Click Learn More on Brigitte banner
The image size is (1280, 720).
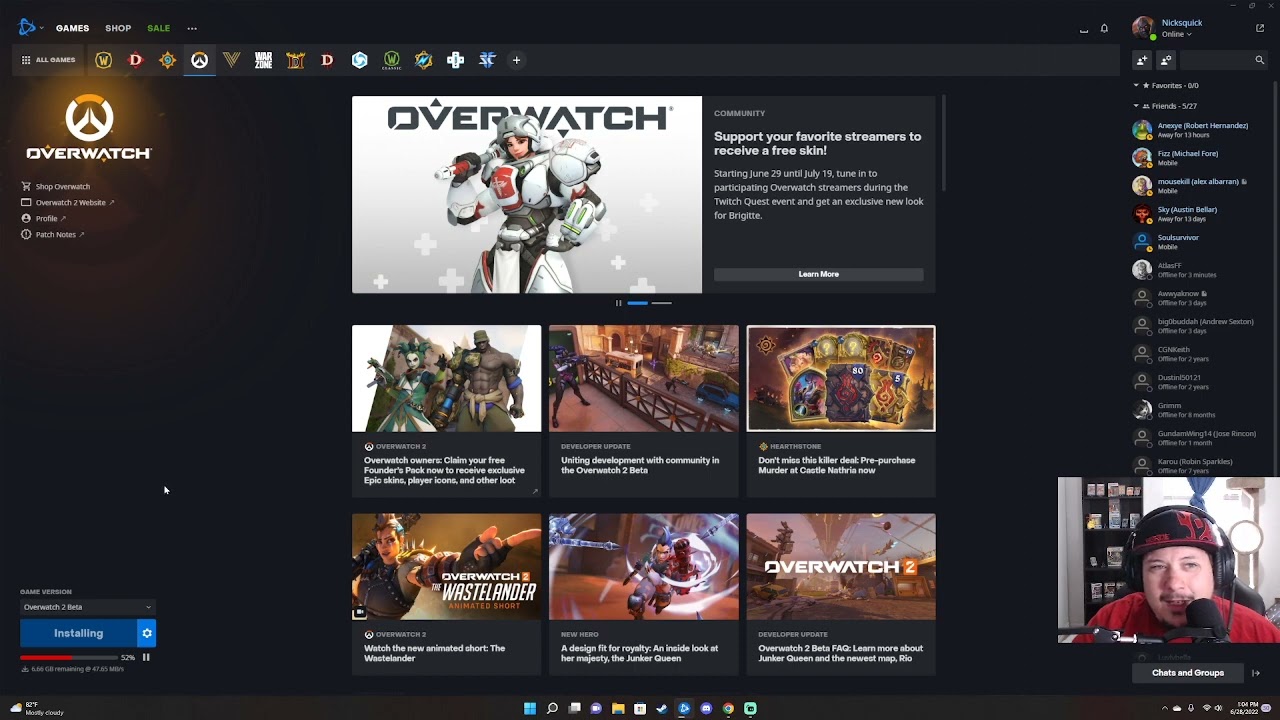[x=818, y=274]
